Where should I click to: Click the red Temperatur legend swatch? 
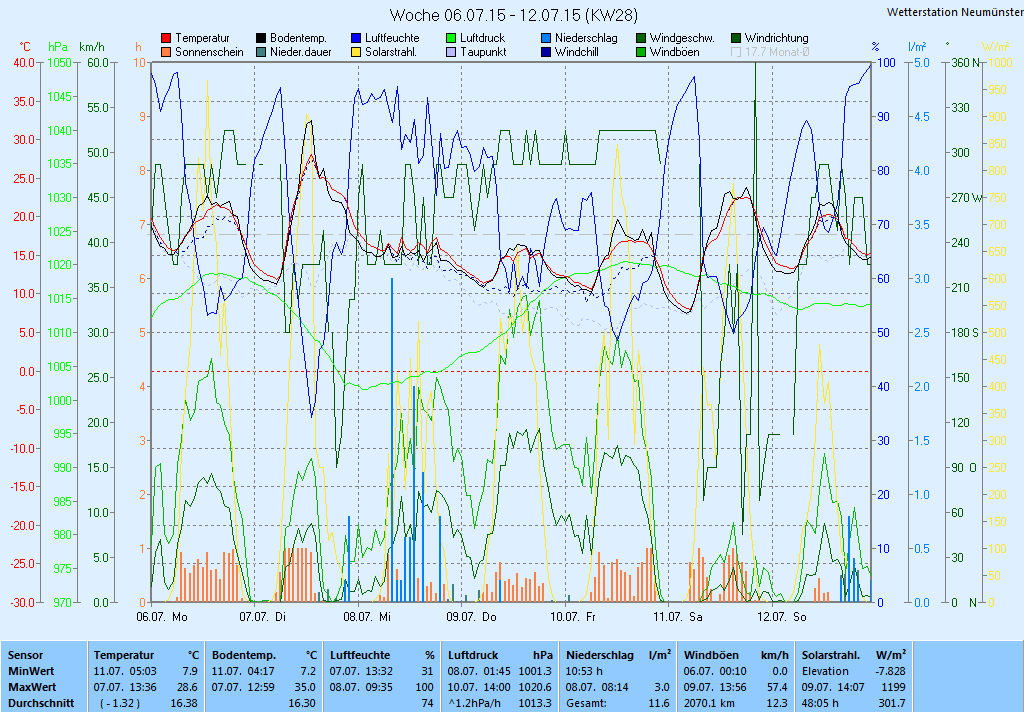[166, 38]
